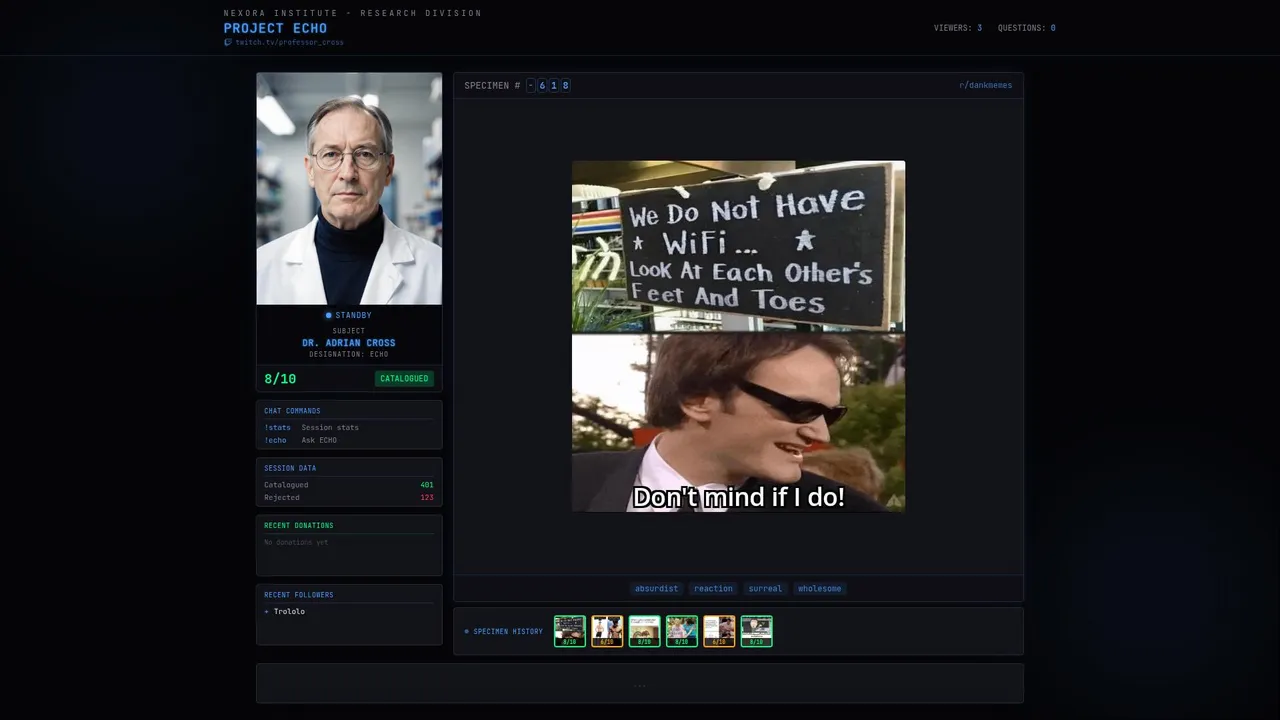
Task: Select the DR. ADRIAN CROSS name
Action: pyautogui.click(x=349, y=343)
